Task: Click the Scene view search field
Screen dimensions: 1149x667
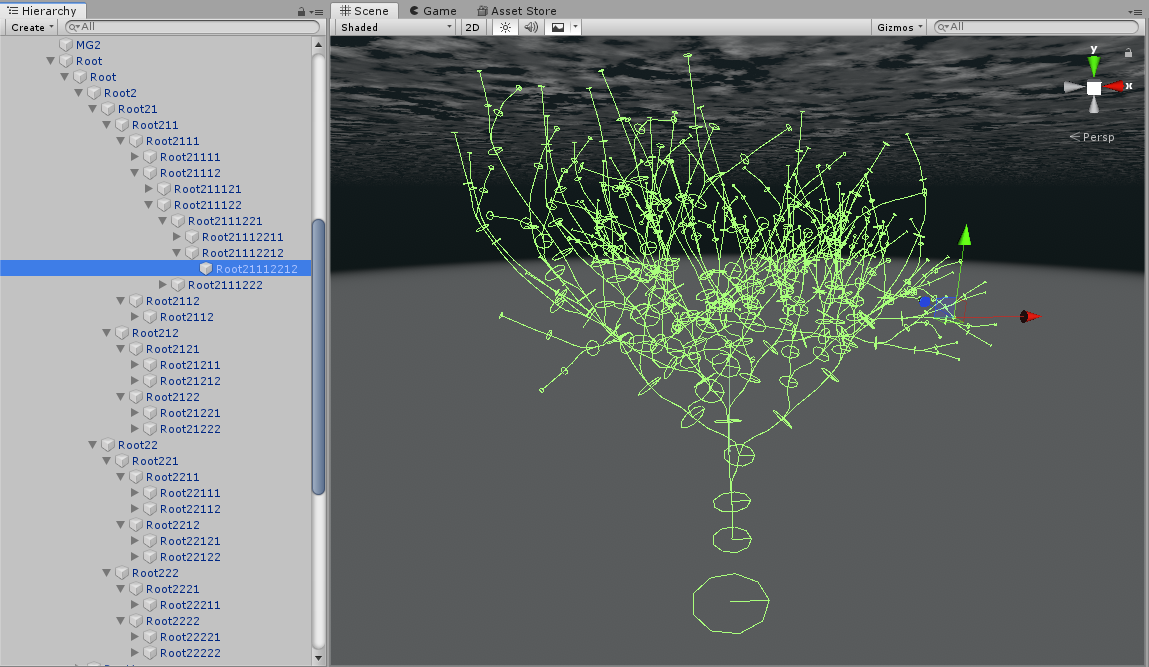Action: tap(1036, 27)
